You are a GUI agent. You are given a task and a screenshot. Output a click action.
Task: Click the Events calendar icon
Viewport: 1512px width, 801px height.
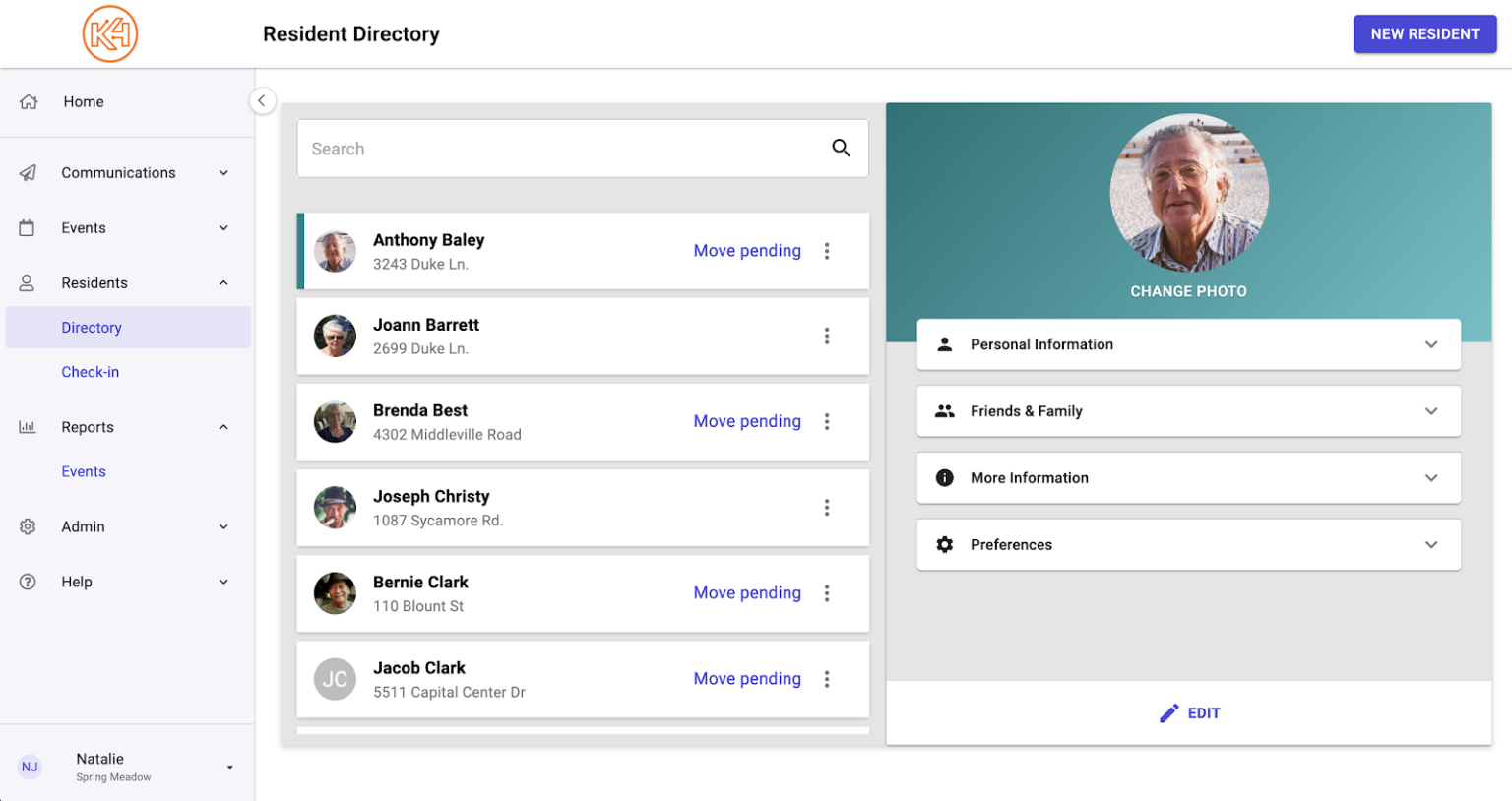tap(29, 227)
